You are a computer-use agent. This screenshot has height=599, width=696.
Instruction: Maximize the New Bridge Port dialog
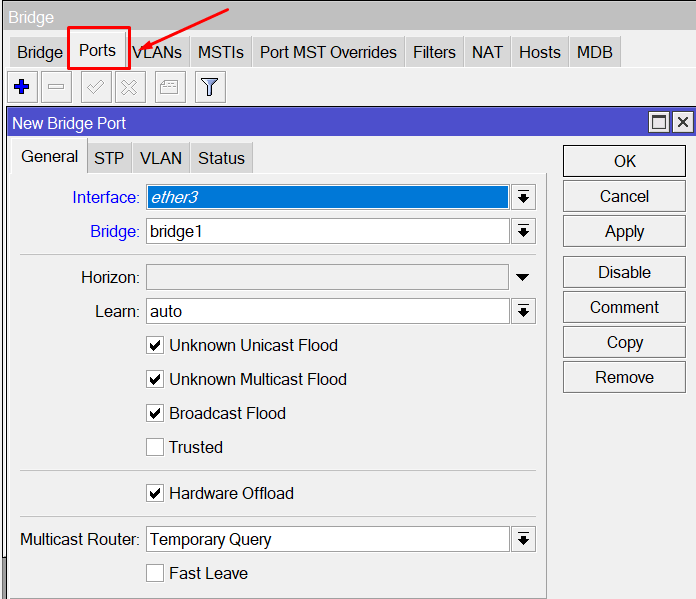(659, 122)
